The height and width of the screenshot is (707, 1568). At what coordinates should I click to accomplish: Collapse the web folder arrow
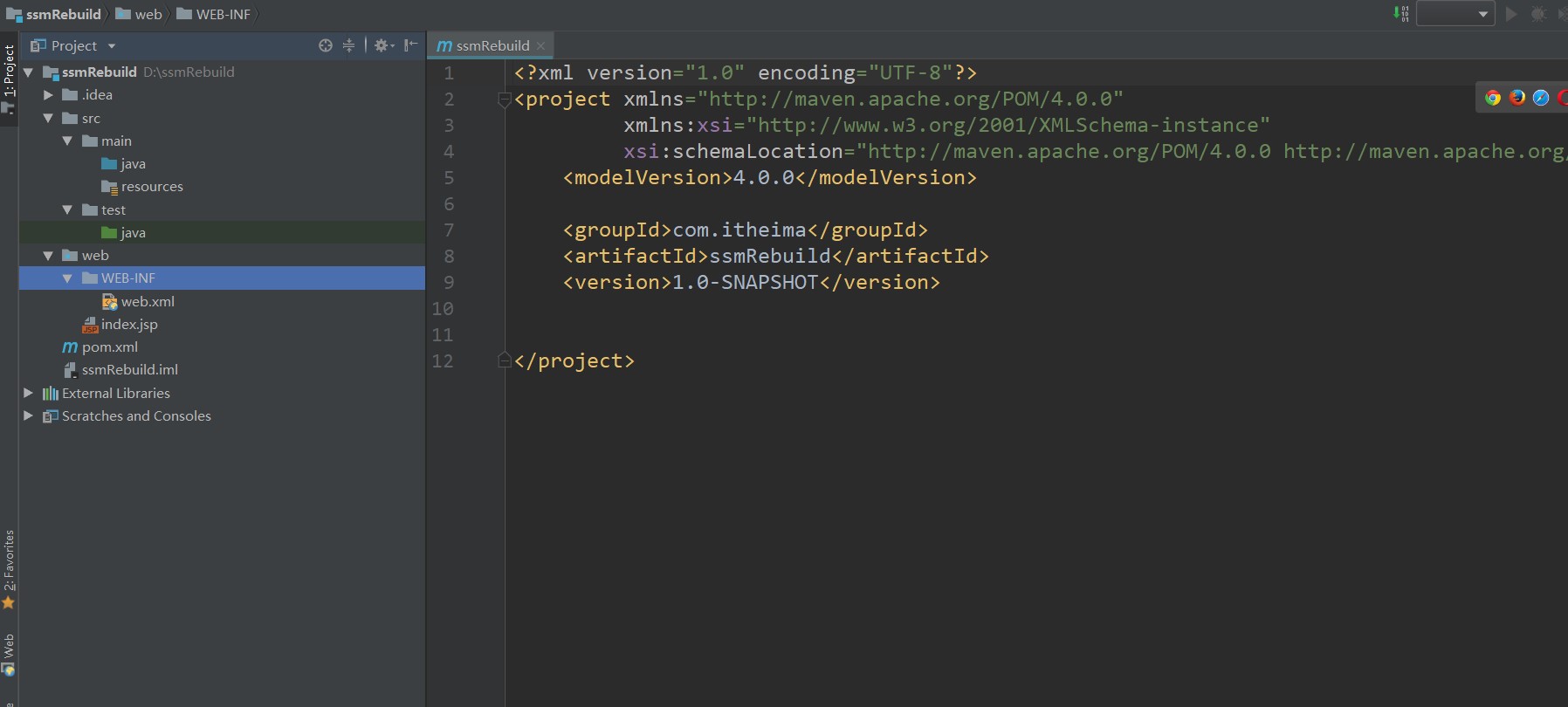48,255
